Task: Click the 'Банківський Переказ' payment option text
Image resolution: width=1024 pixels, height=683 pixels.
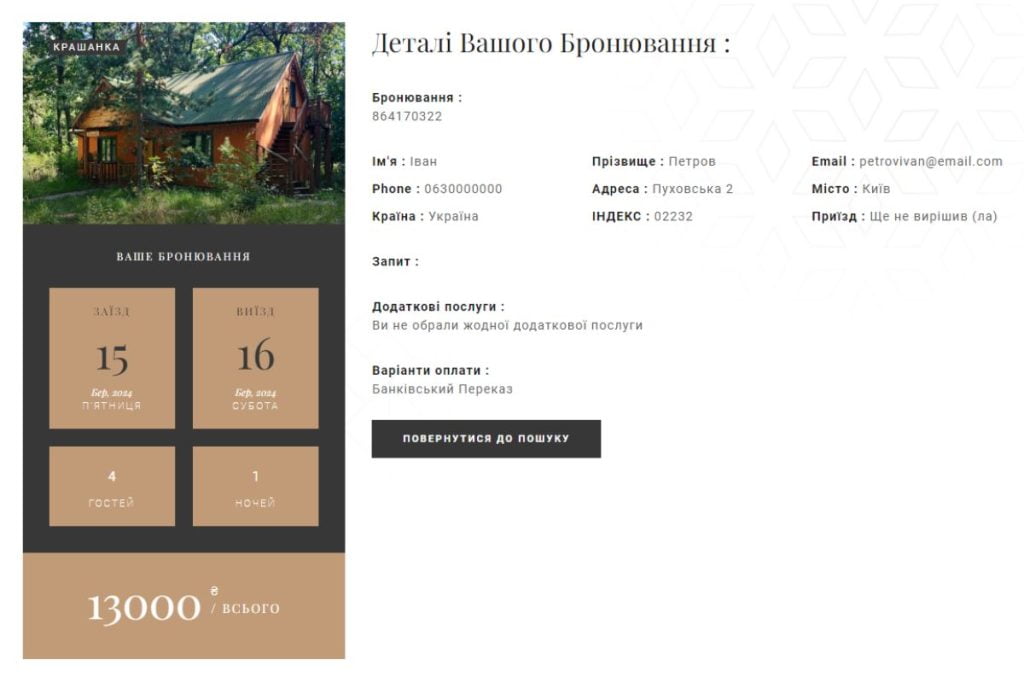Action: tap(442, 389)
